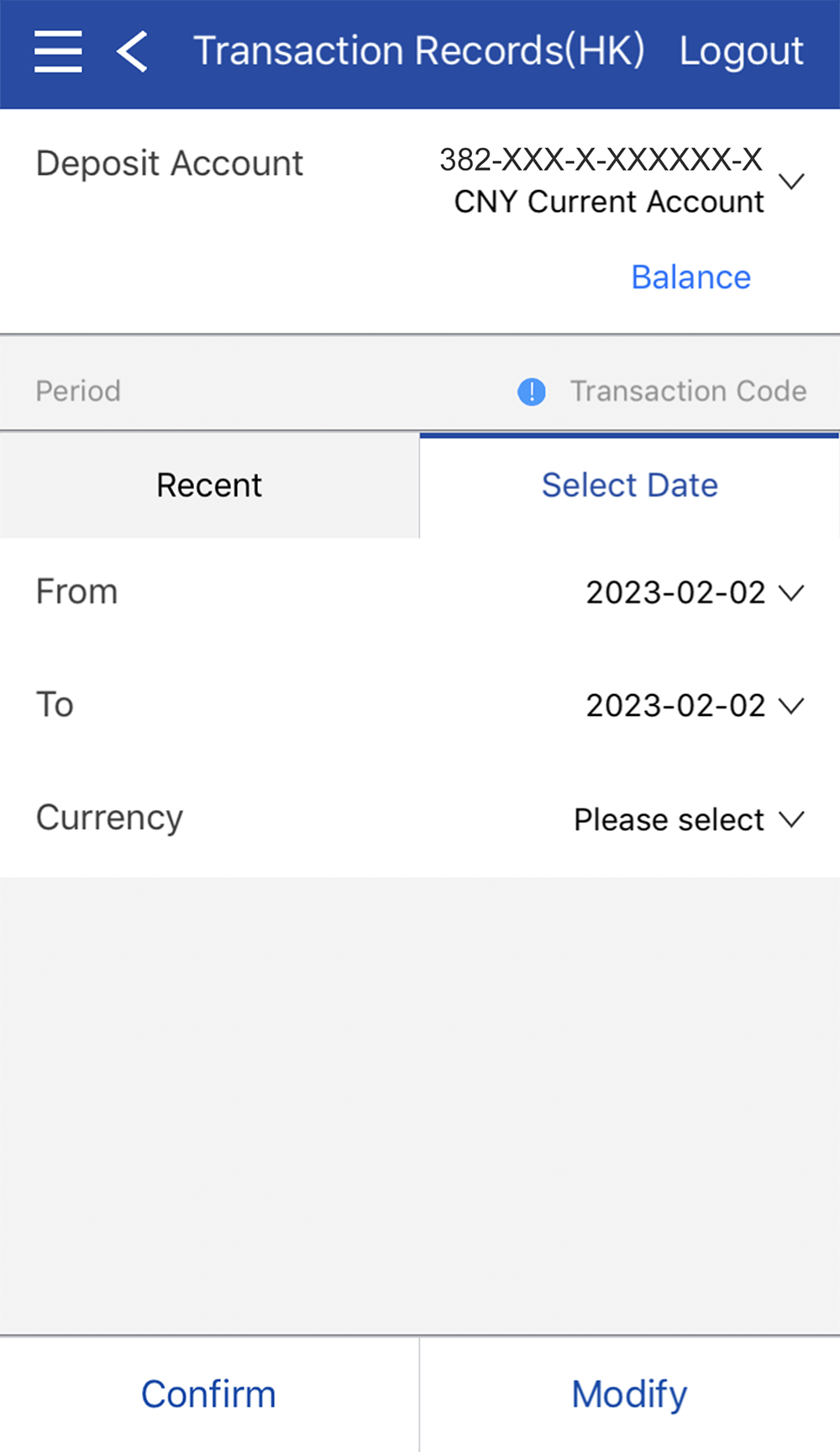Screen dimensions: 840x1452
Task: Click the arrow next to the To date
Action: pos(791,705)
